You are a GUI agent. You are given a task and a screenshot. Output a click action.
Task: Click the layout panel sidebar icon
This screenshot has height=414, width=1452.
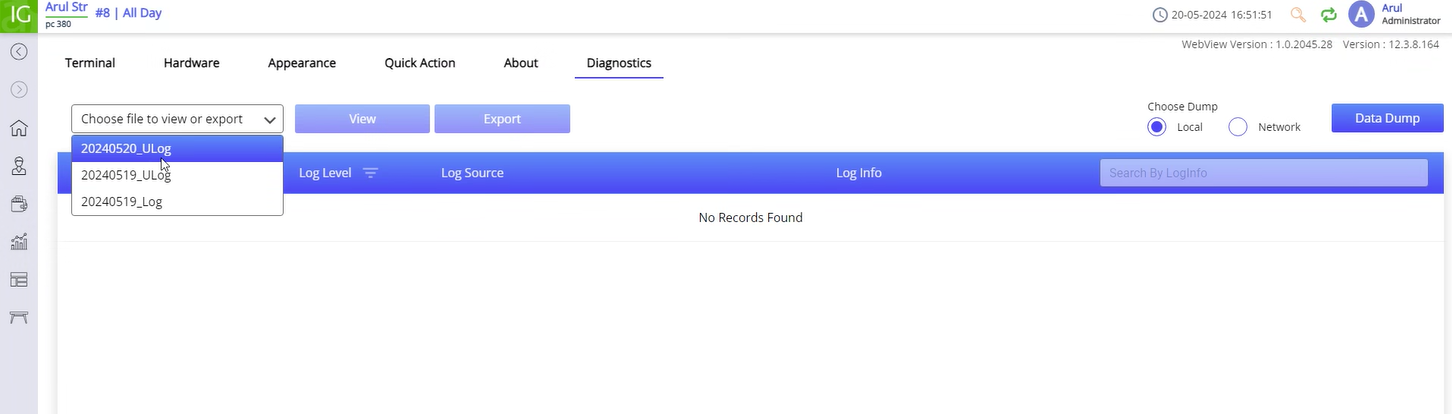pyautogui.click(x=18, y=280)
